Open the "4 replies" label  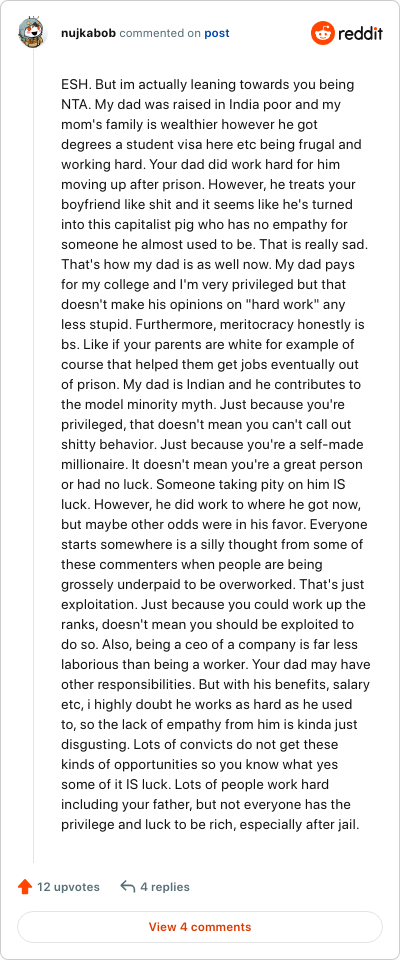pyautogui.click(x=165, y=887)
